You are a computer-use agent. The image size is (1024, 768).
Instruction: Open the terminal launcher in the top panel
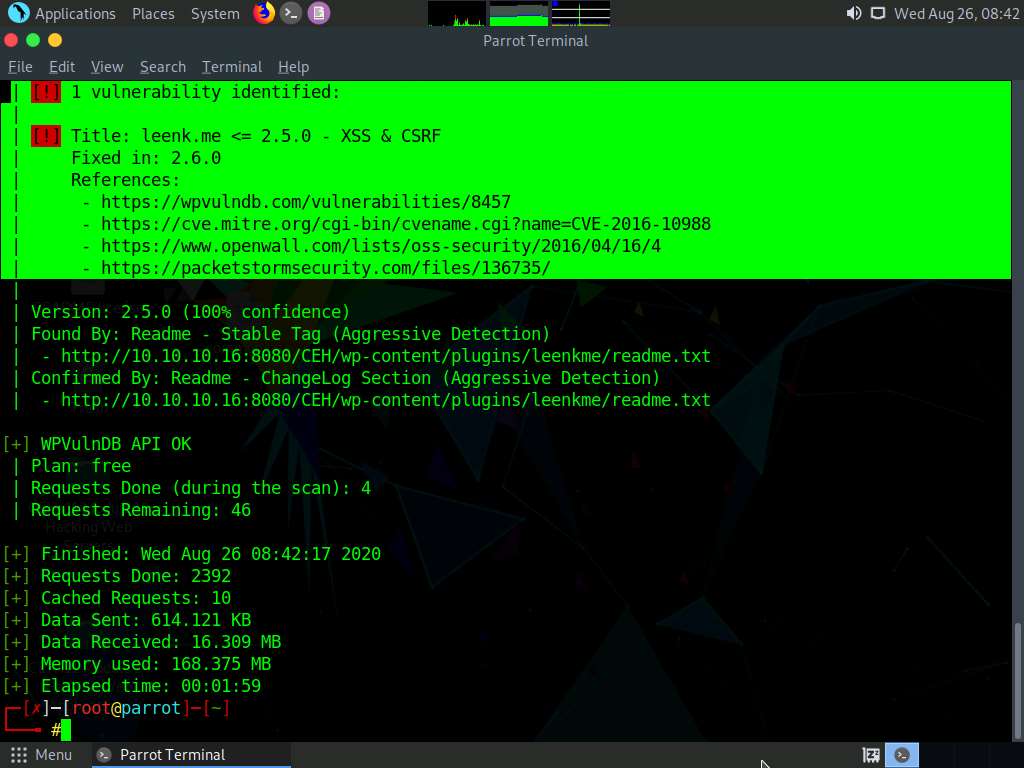point(290,13)
